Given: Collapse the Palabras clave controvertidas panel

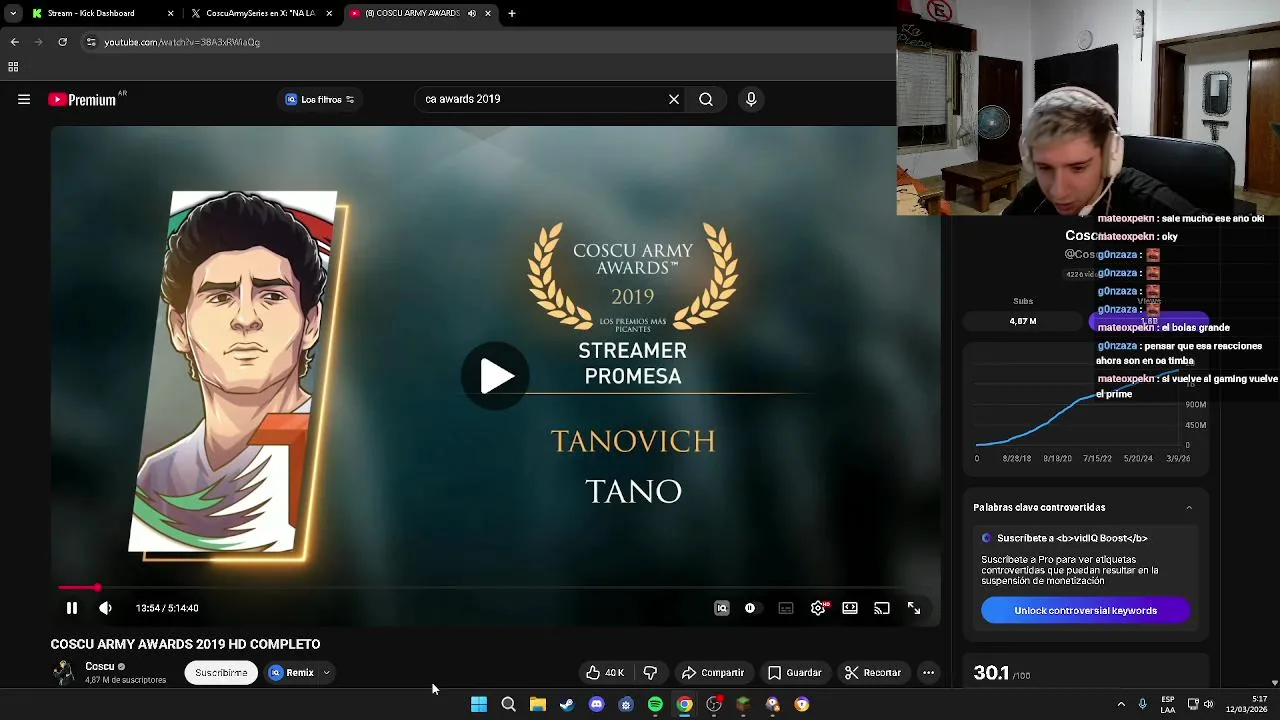Looking at the screenshot, I should tap(1189, 508).
